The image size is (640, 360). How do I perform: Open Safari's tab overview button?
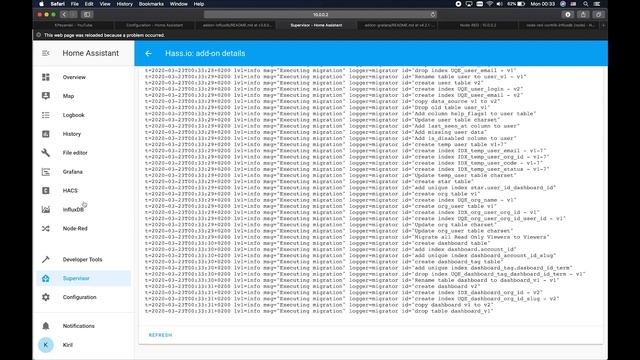coord(598,14)
